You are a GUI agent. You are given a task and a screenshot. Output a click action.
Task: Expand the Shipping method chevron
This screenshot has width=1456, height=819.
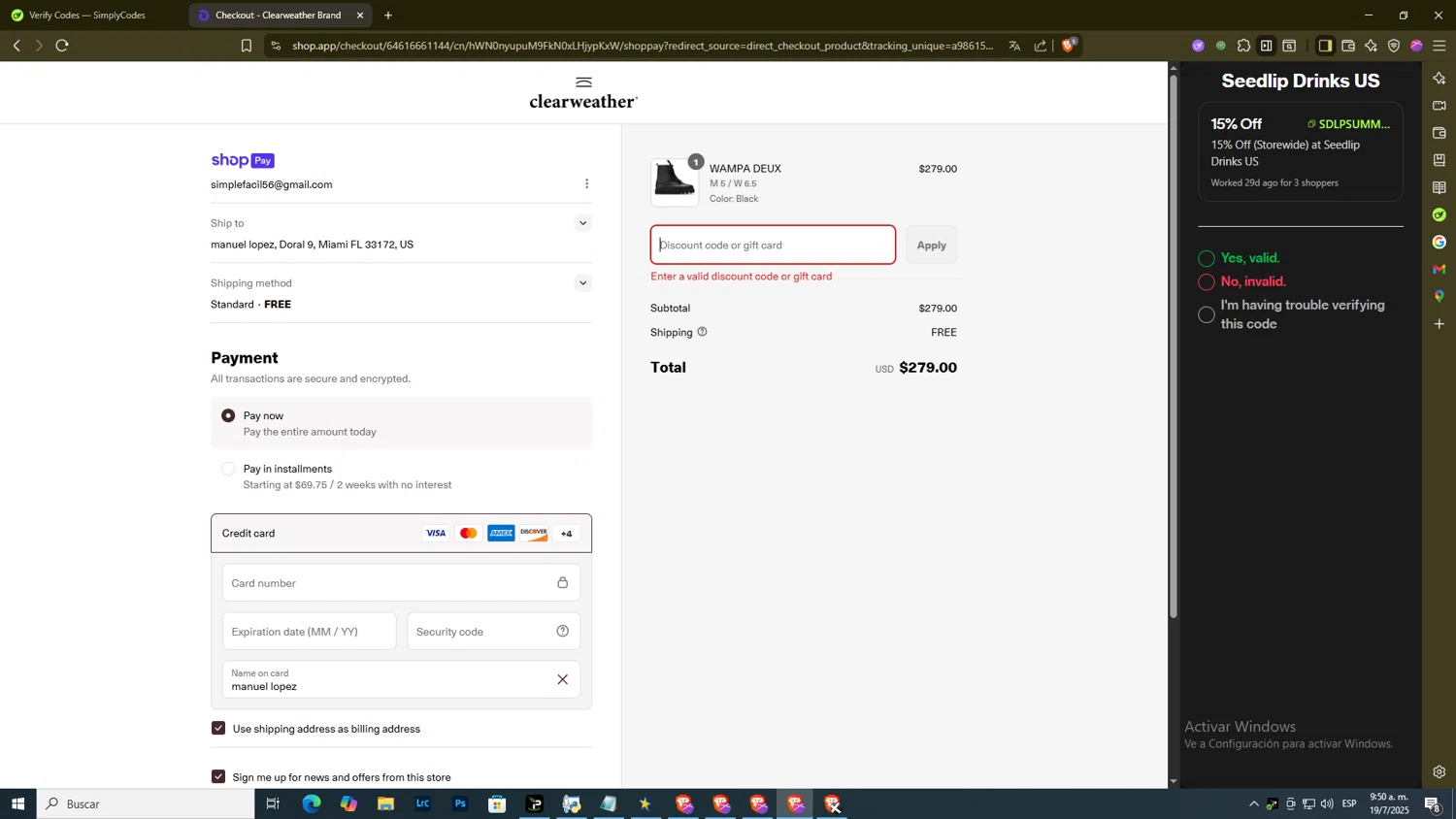pos(582,283)
